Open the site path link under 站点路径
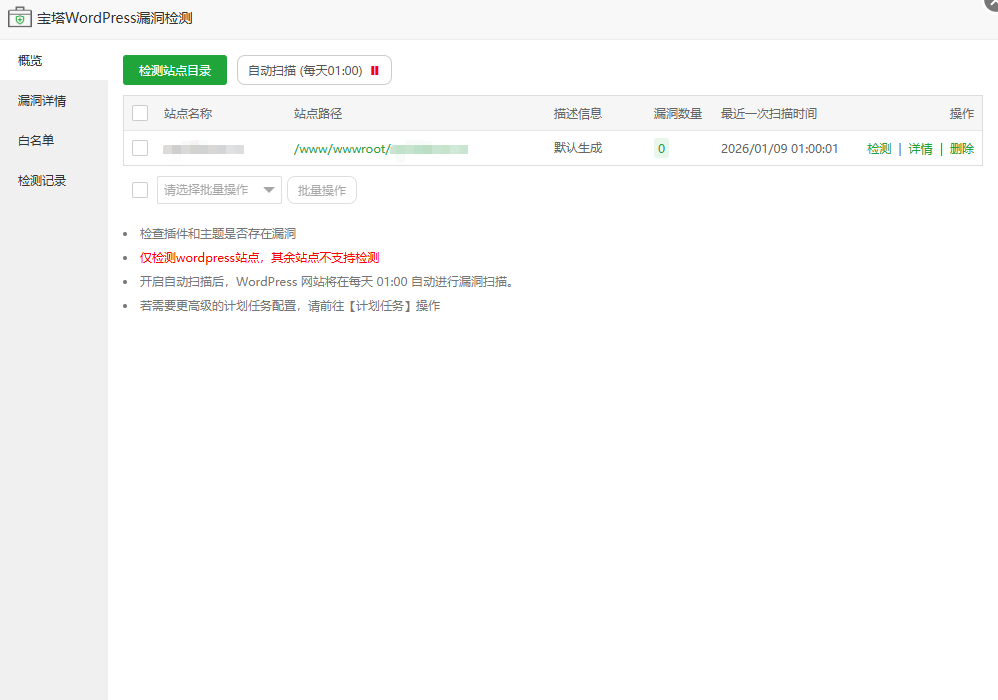Screen dimensions: 998x700 tap(380, 148)
